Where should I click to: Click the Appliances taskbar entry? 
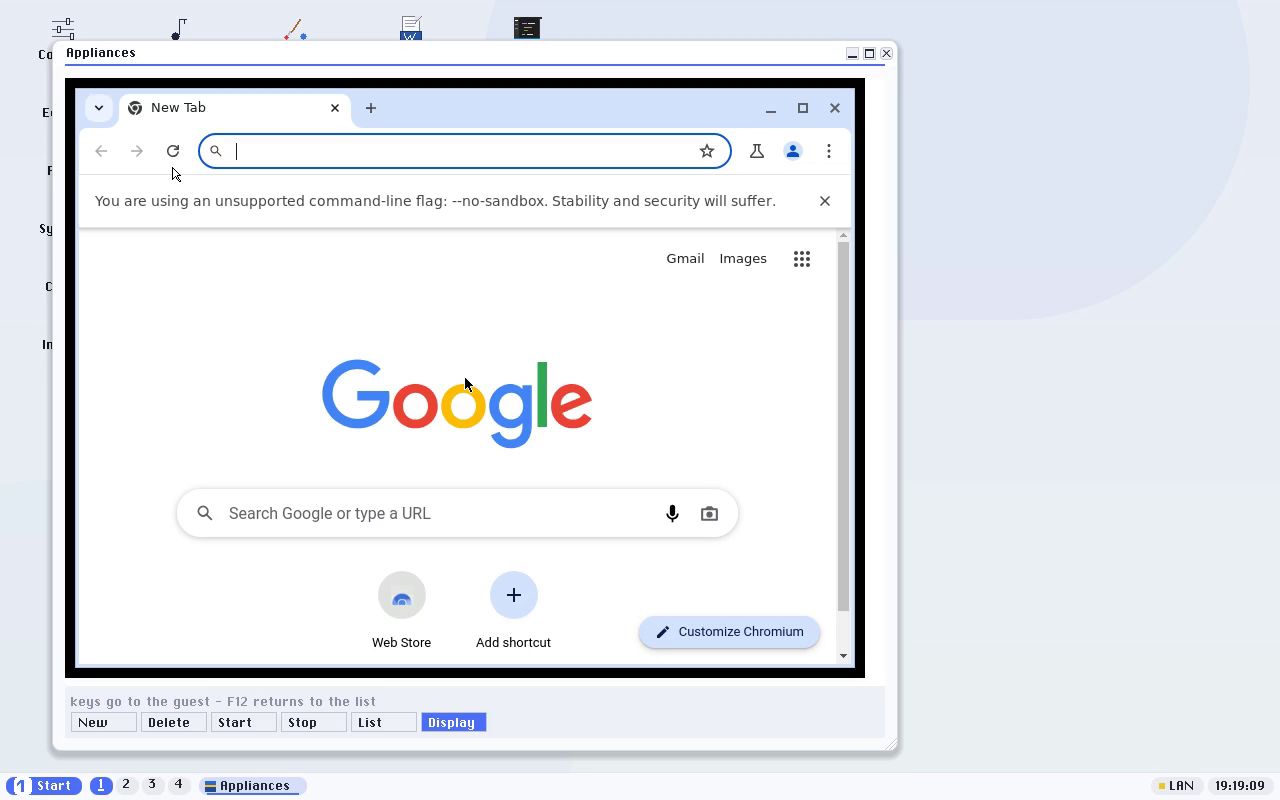pyautogui.click(x=252, y=786)
